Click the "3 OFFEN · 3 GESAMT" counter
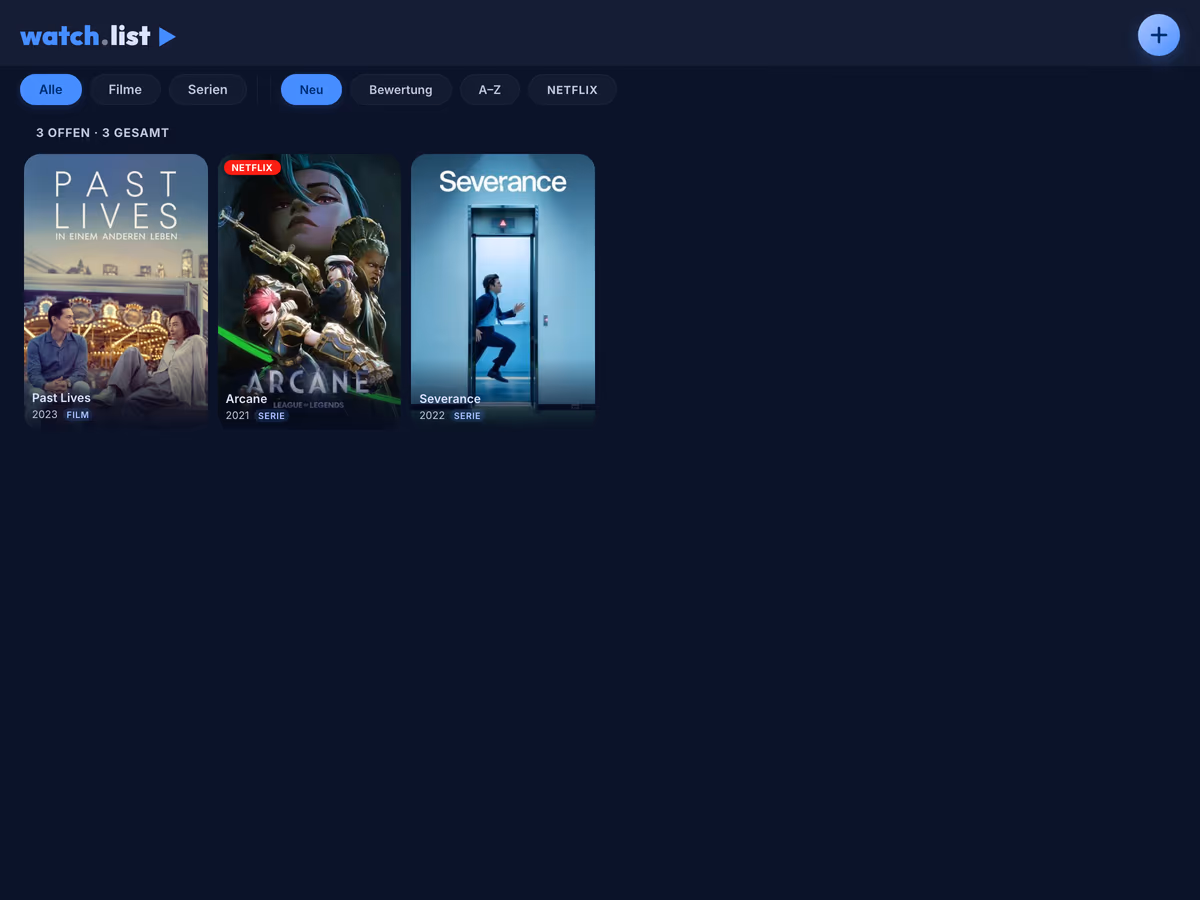1200x900 pixels. [x=102, y=133]
